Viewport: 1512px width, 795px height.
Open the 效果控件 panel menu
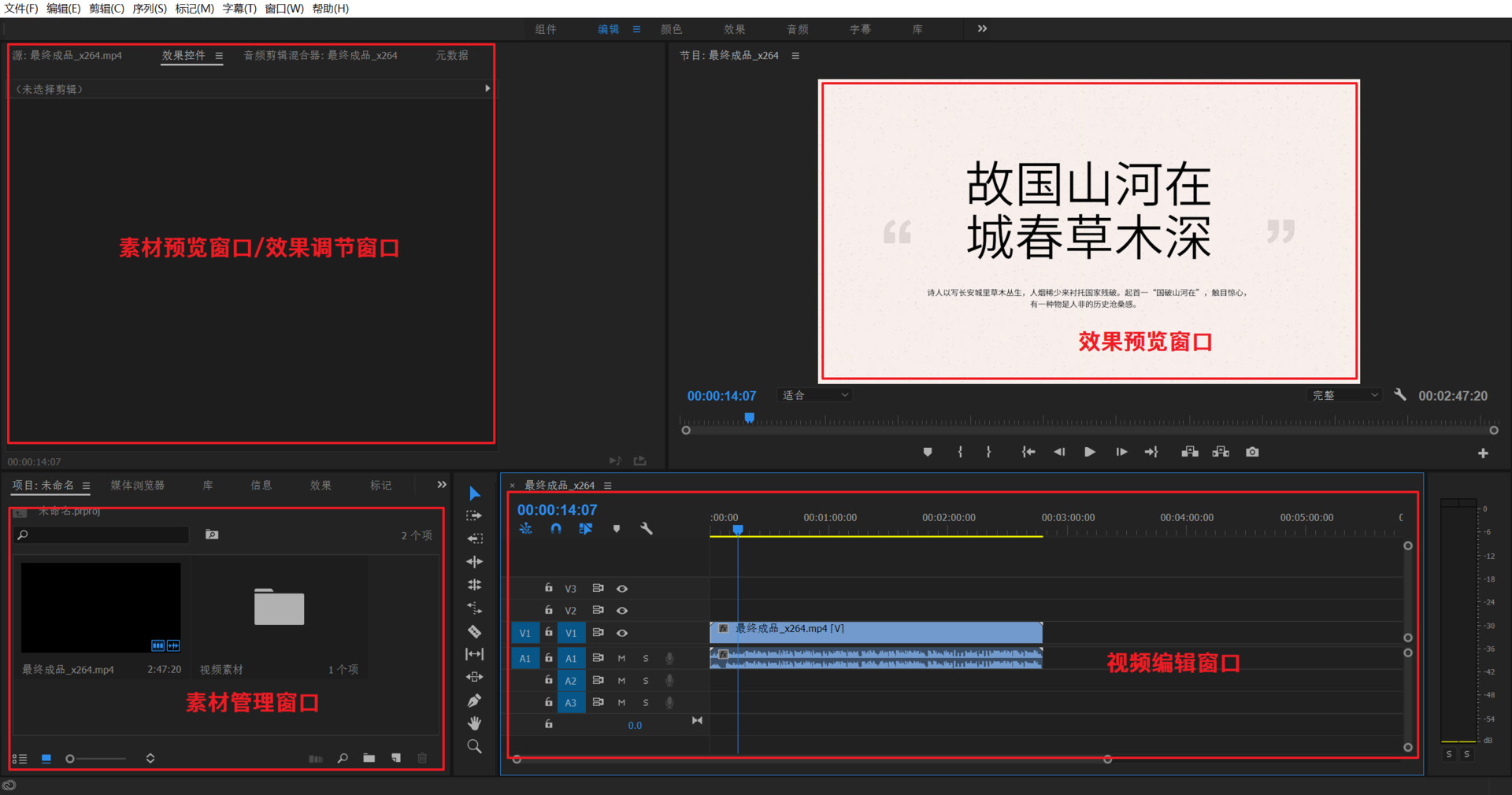tap(219, 56)
